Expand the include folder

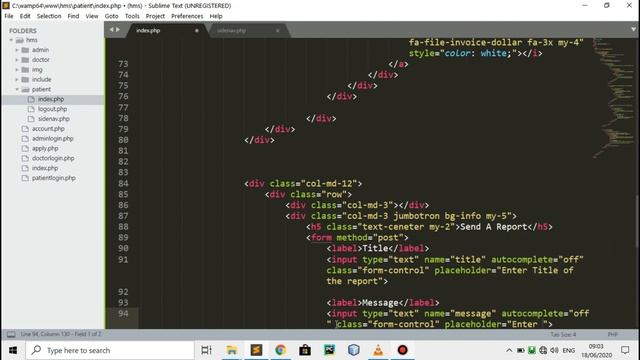coord(17,80)
